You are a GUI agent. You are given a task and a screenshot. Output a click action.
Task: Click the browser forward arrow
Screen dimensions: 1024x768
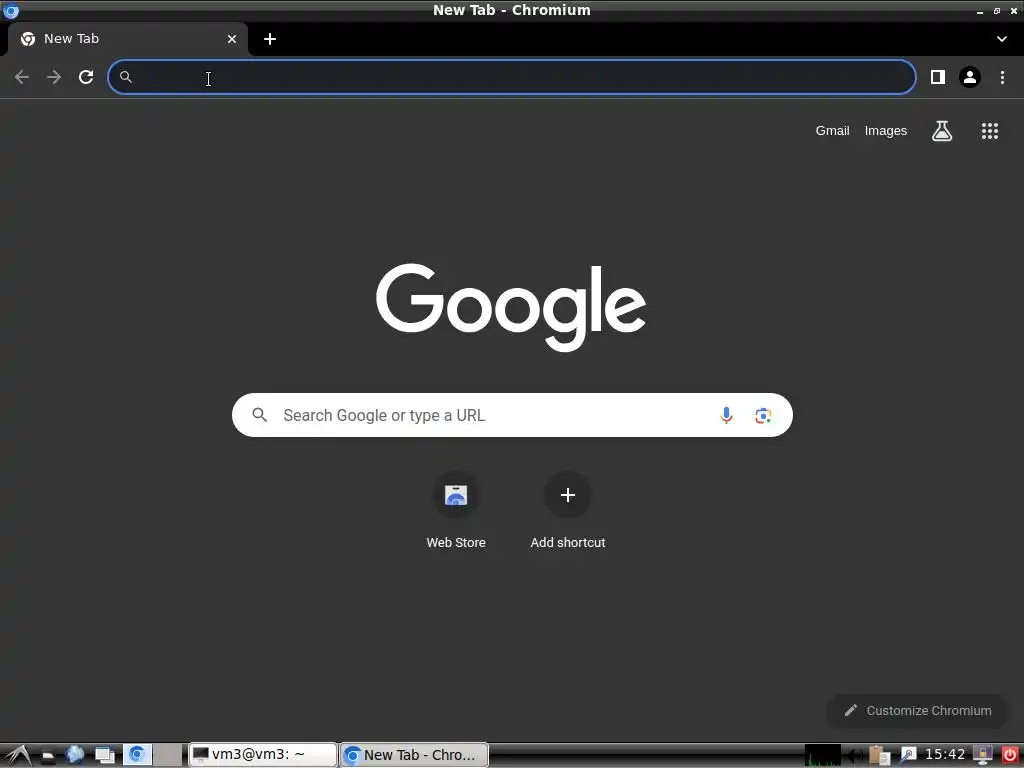point(54,77)
